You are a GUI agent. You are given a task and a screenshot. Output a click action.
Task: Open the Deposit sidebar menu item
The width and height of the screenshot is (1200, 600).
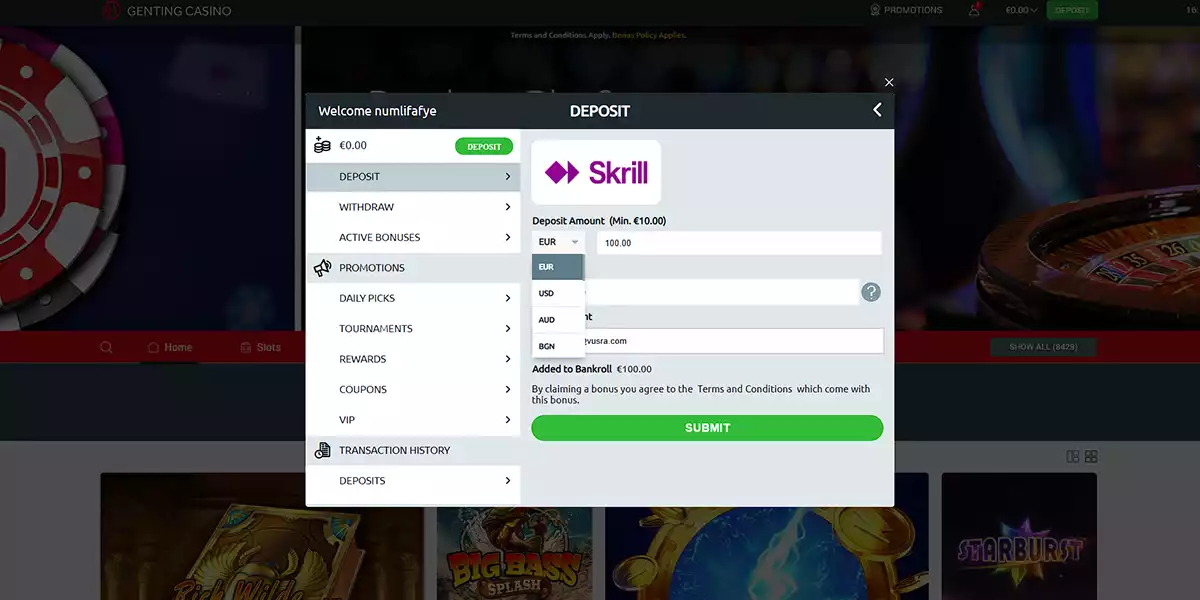(413, 176)
